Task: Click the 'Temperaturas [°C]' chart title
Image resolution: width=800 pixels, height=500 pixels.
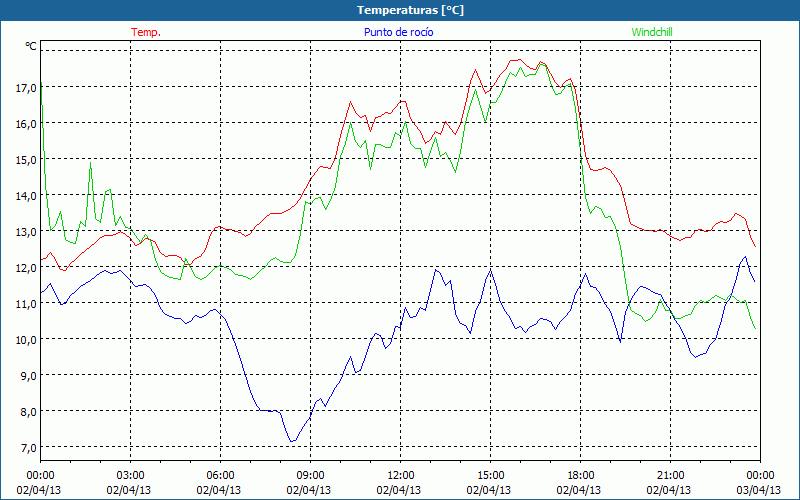Action: 410,10
